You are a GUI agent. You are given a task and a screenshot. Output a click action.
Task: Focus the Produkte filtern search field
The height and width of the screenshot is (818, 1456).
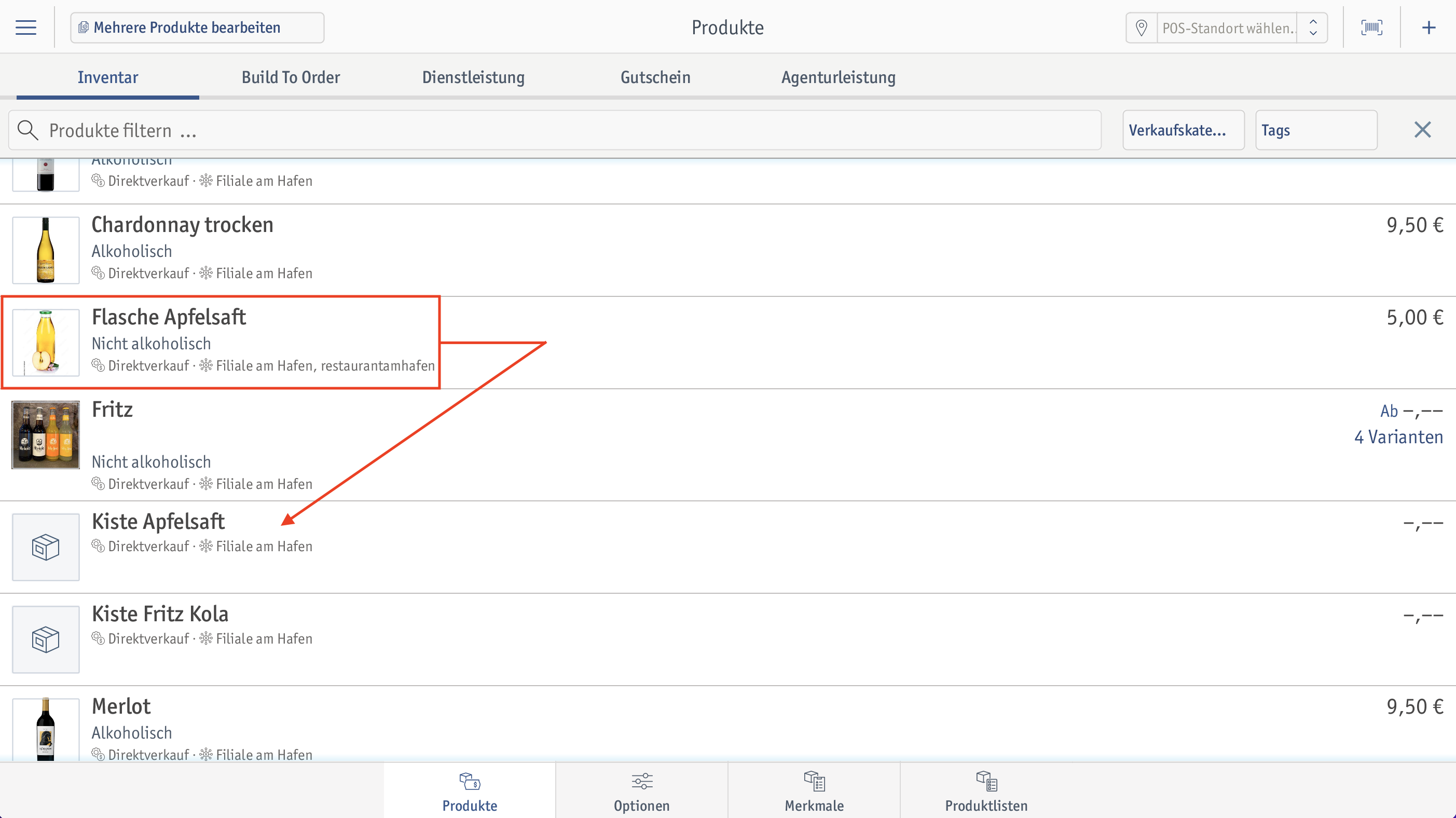[x=555, y=130]
